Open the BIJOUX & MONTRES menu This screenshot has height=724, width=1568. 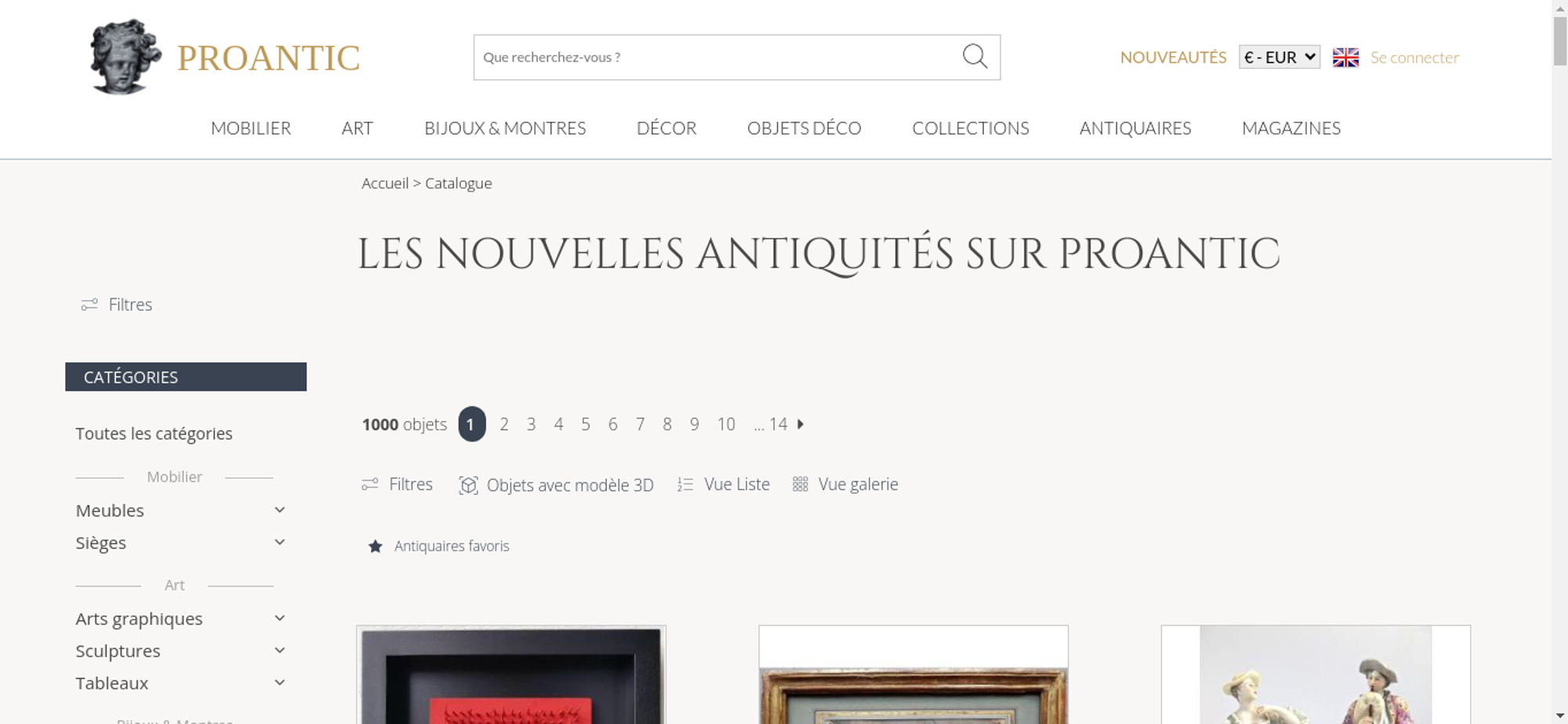[505, 128]
